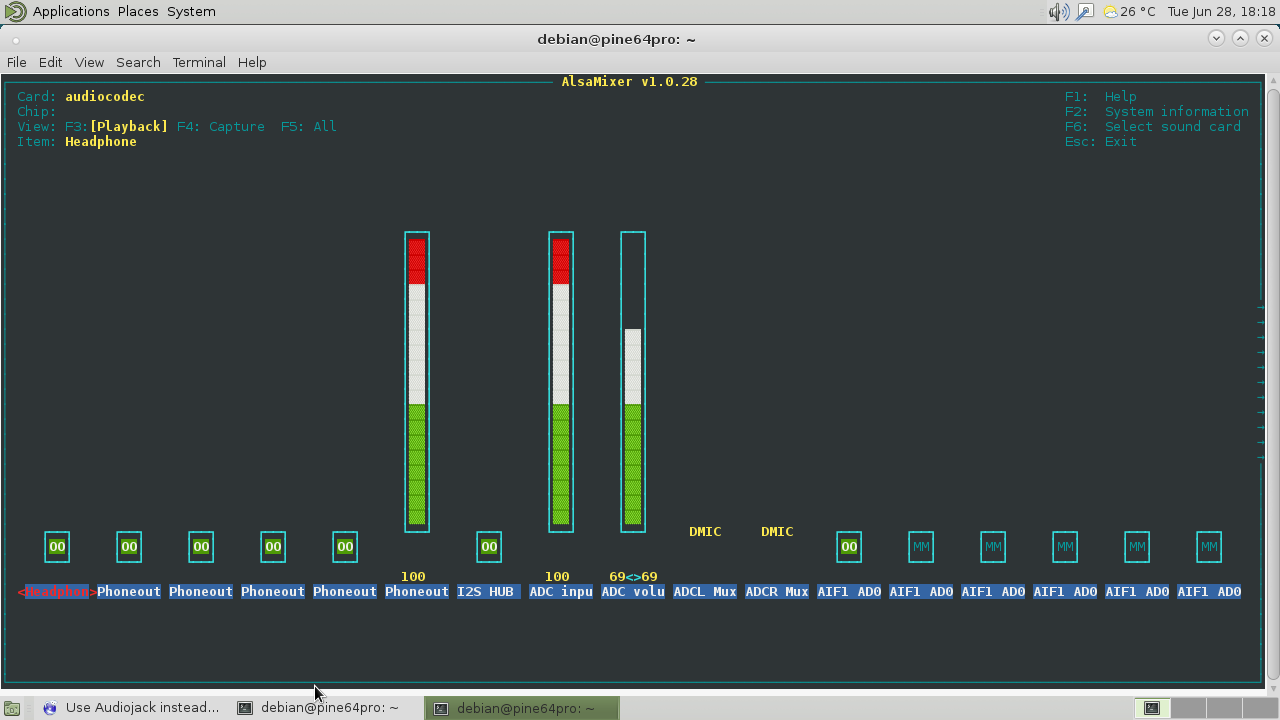
Task: Switch to 'Use Audiojack instead...' browser window
Action: [131, 708]
